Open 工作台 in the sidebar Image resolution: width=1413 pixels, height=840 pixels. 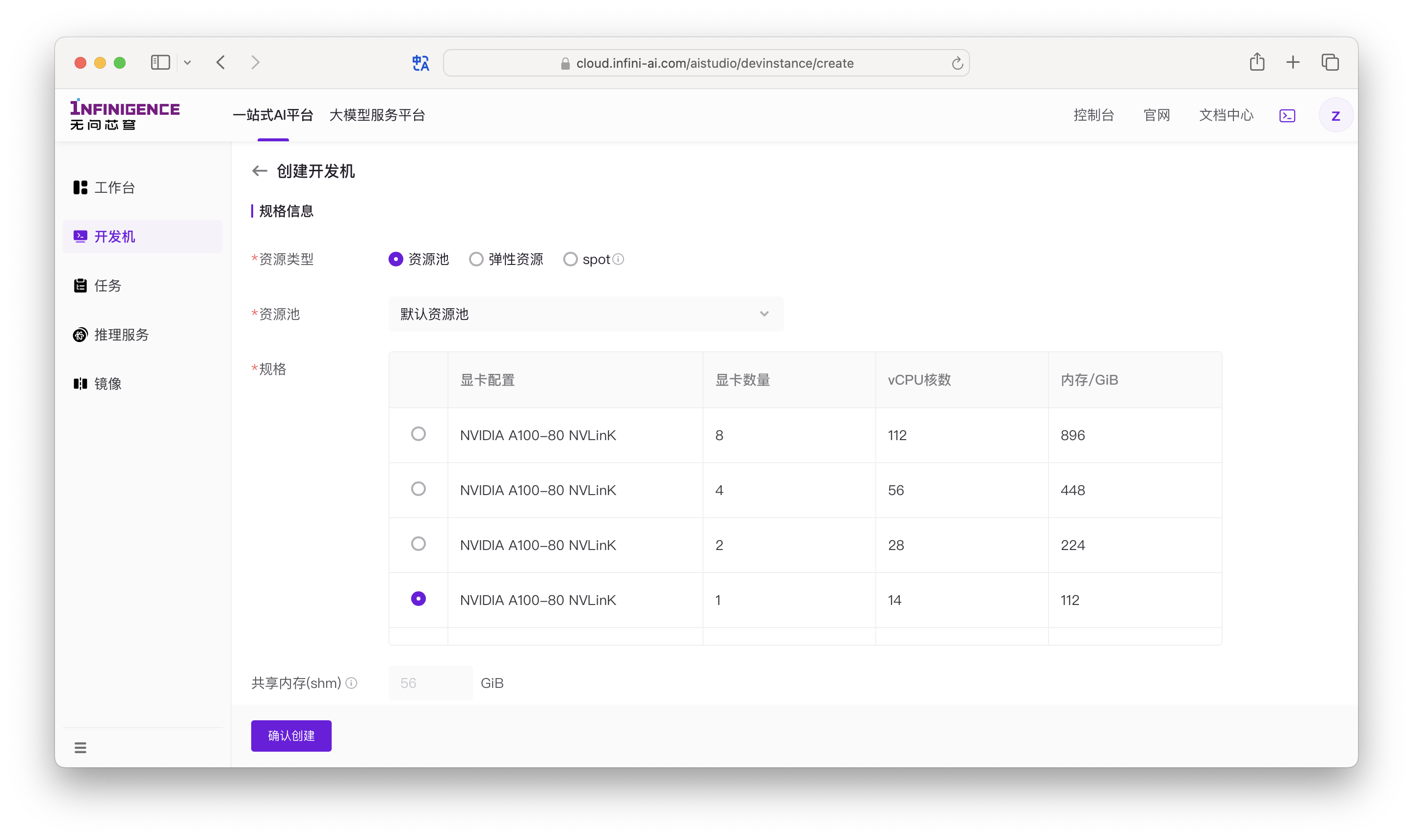(143, 187)
